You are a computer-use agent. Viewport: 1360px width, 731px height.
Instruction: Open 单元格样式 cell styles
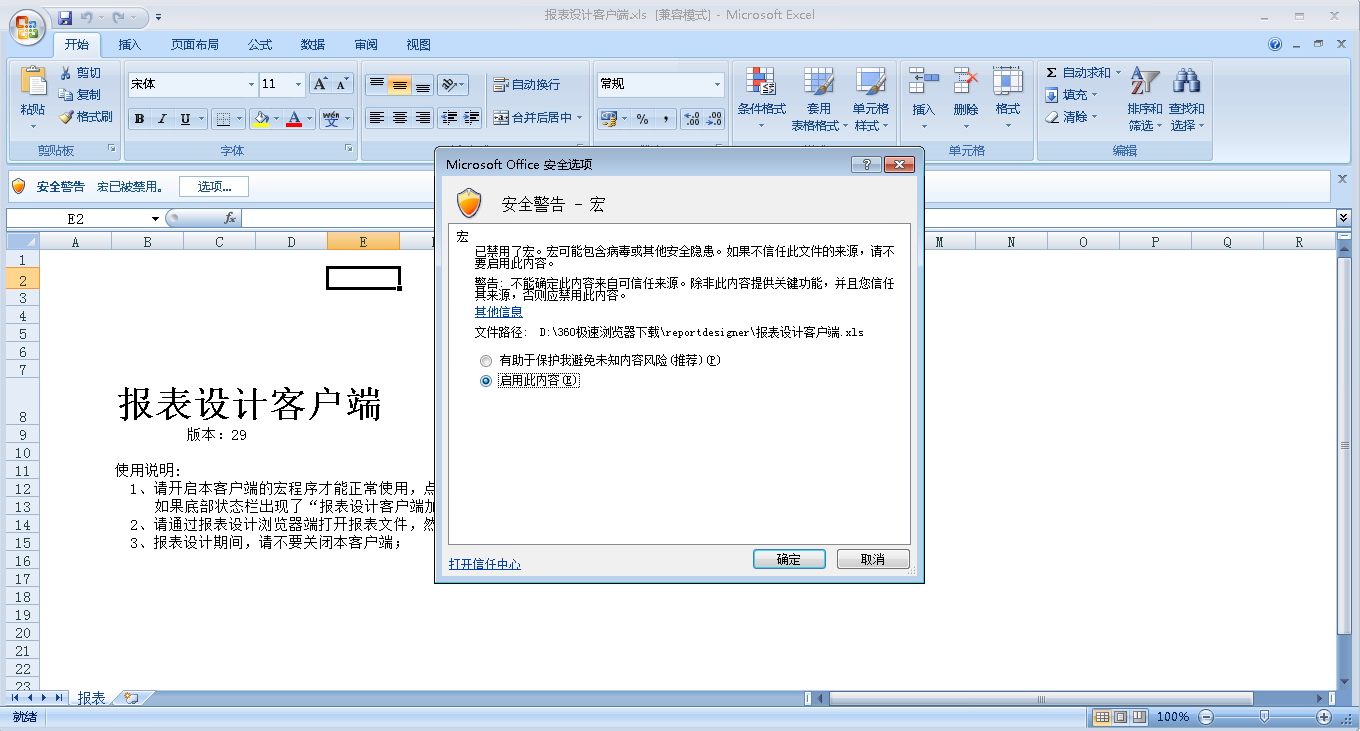pyautogui.click(x=871, y=98)
